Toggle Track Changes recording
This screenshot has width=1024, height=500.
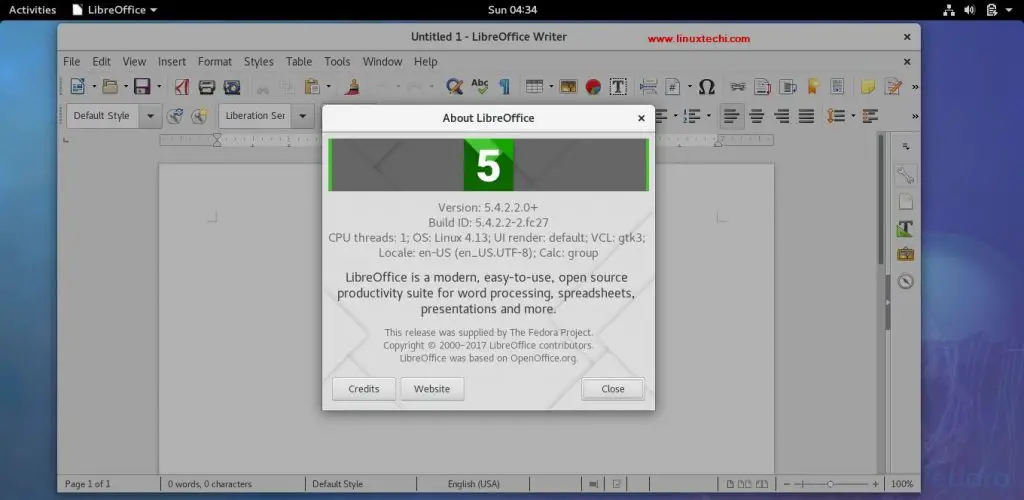pos(893,86)
